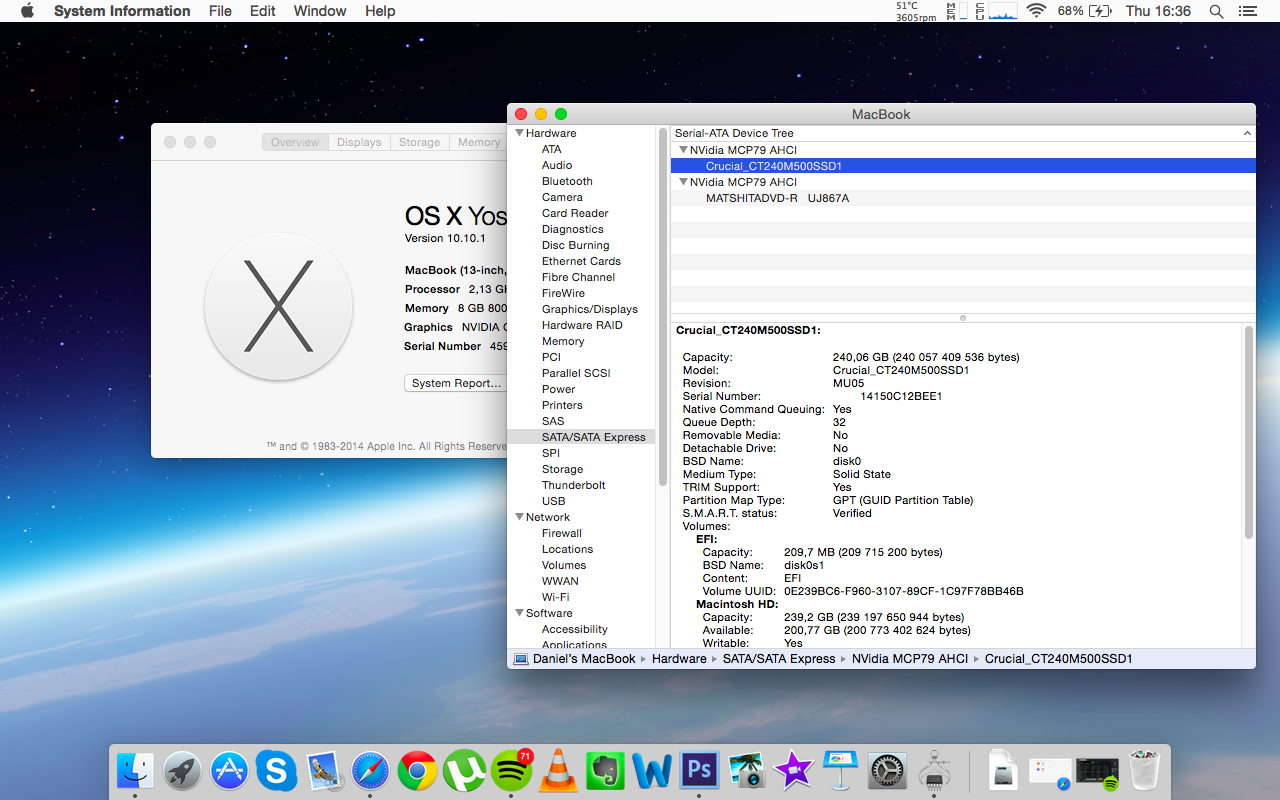The image size is (1280, 800).
Task: Open Google Chrome from the Dock
Action: [x=417, y=770]
